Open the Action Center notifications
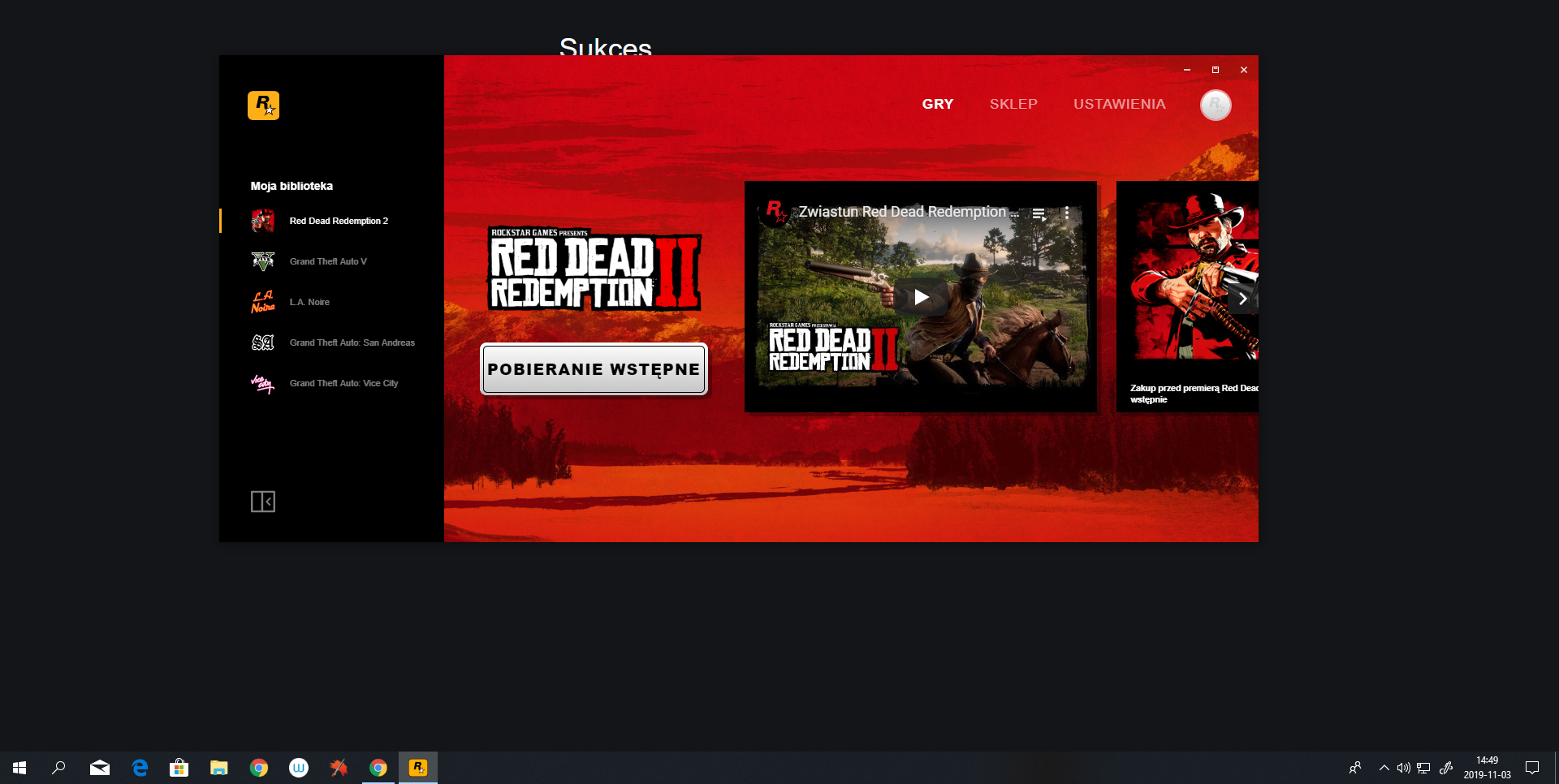This screenshot has width=1559, height=784. (1532, 768)
